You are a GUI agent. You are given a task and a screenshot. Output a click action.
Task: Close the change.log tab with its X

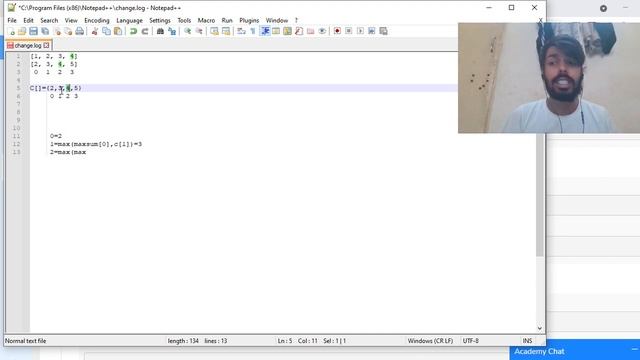[46, 45]
